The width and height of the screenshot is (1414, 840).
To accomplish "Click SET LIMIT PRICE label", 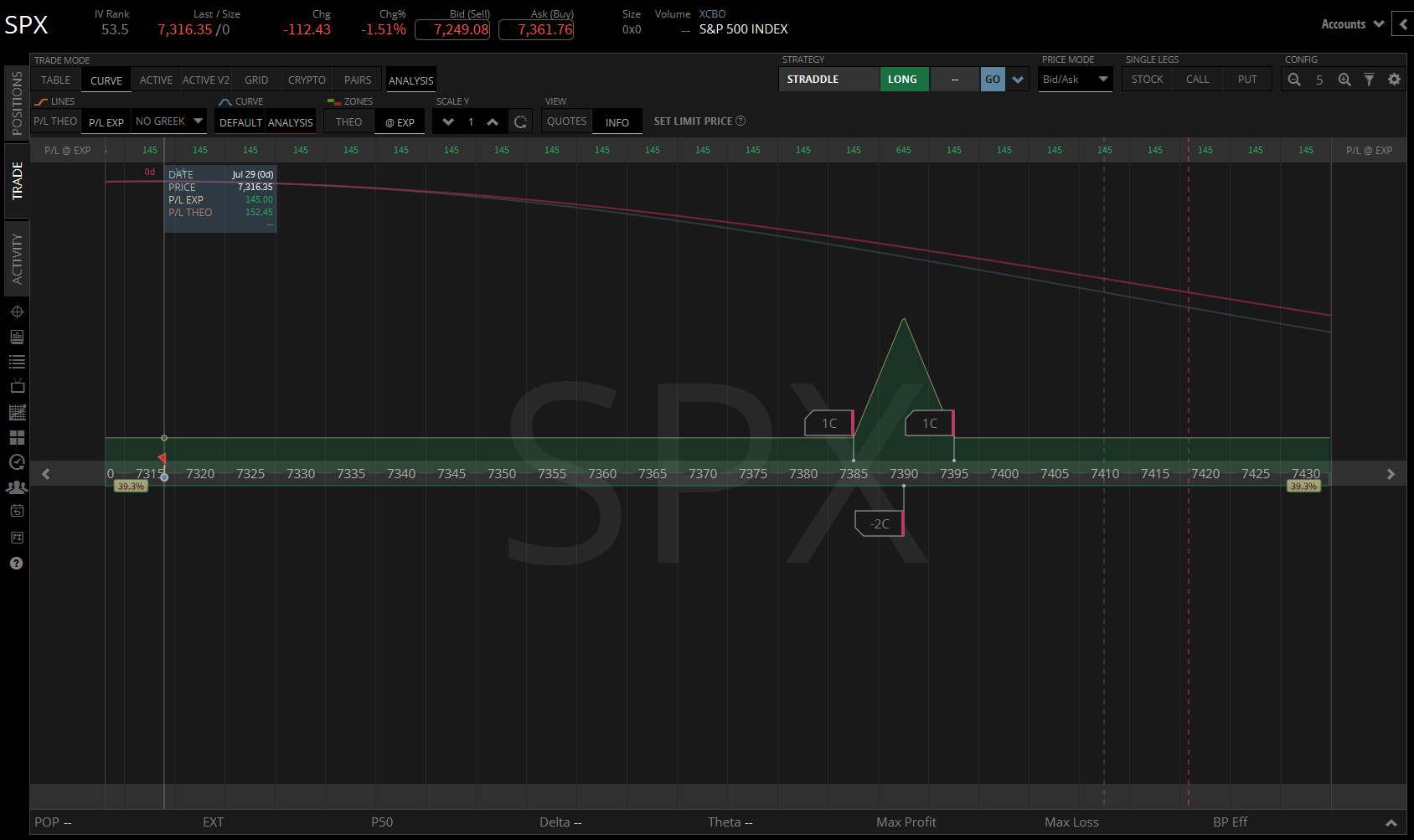I will click(693, 121).
